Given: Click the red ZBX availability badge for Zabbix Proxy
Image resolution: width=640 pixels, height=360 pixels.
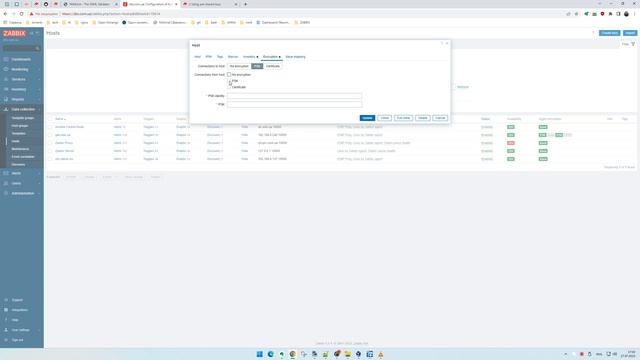Looking at the screenshot, I should pos(511,143).
